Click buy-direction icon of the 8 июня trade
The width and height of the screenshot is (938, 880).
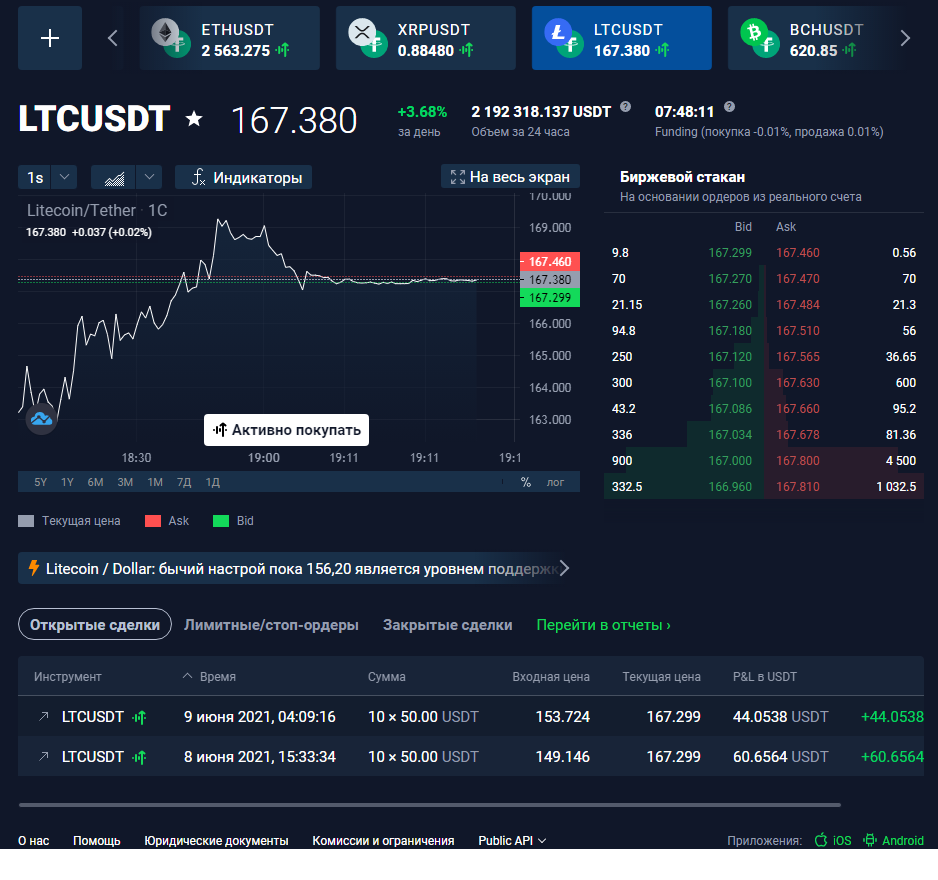pos(139,757)
